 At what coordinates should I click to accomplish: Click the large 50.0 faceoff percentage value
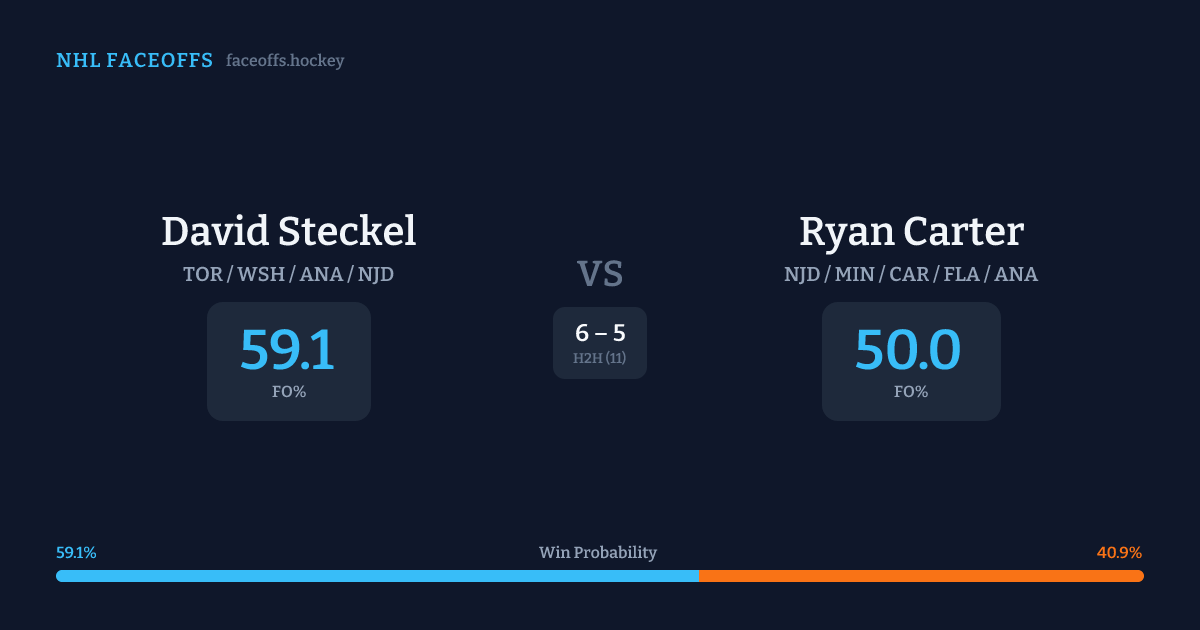908,350
